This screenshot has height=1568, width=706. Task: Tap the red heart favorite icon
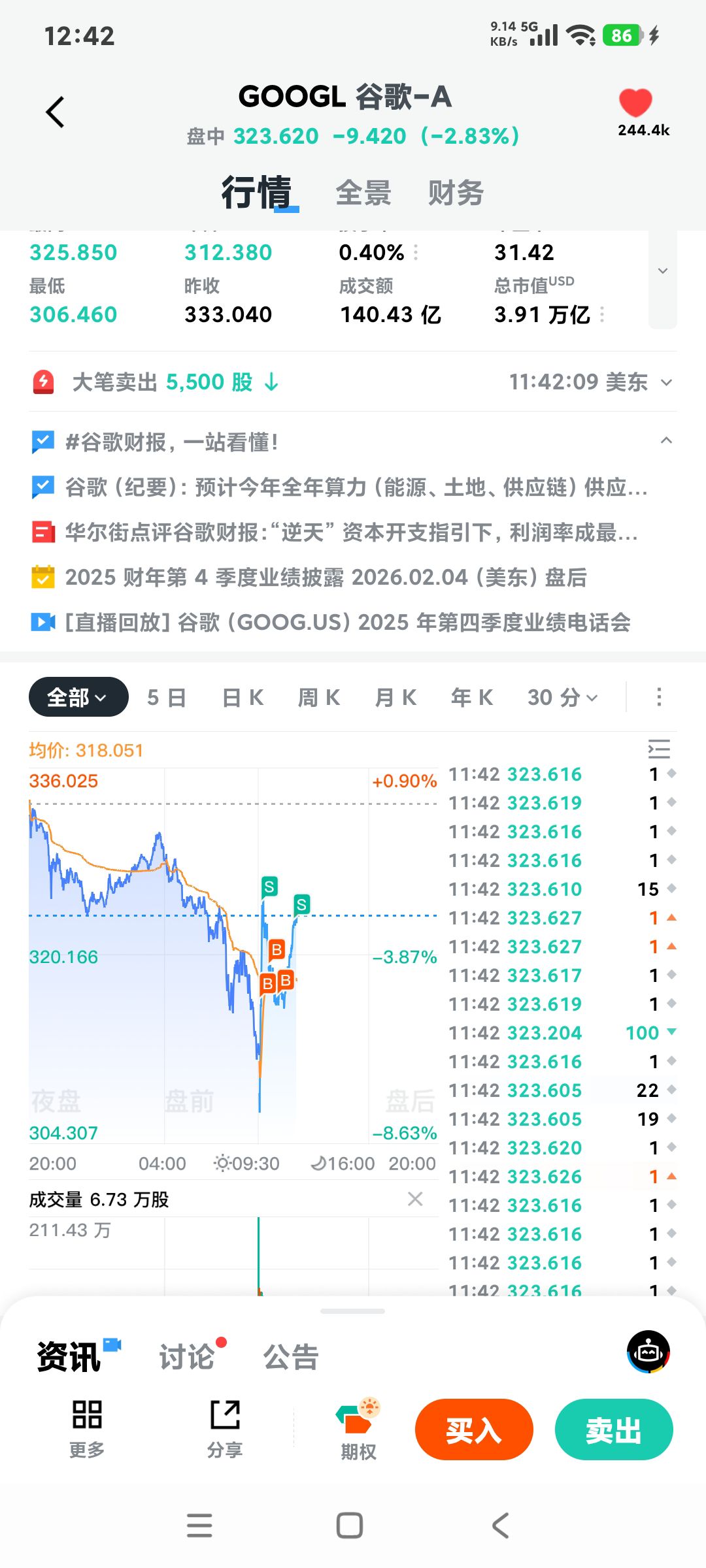click(635, 103)
